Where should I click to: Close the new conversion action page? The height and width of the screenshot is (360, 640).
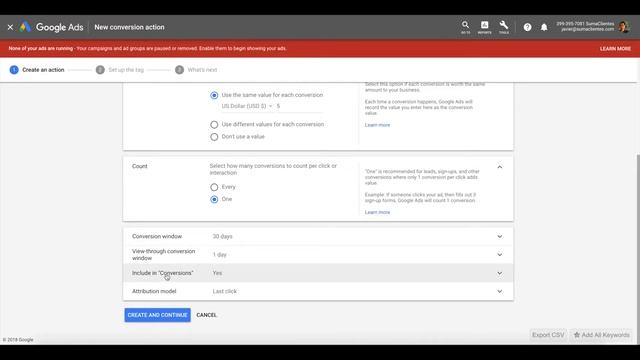pos(10,27)
